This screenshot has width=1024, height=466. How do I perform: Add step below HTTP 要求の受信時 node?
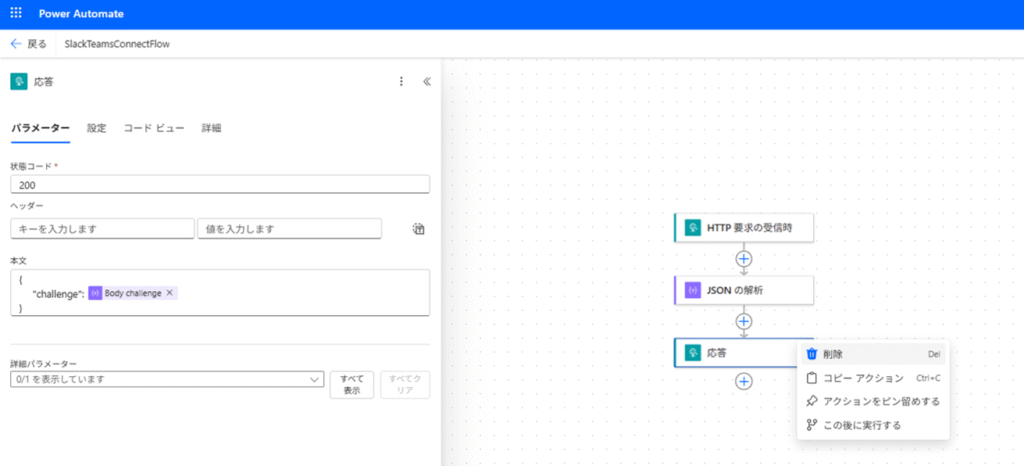point(744,258)
